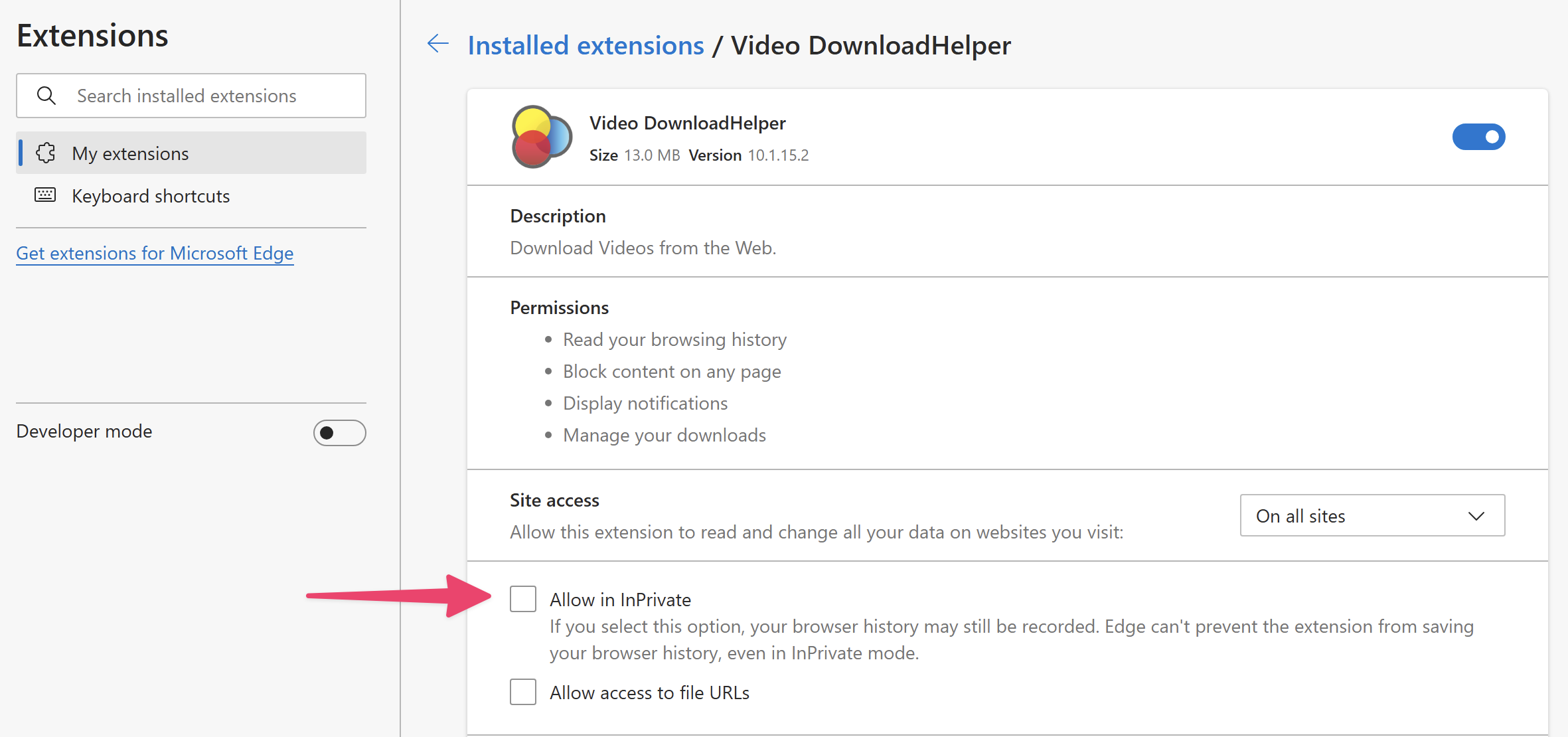
Task: Go to Installed extensions breadcrumb link
Action: (586, 45)
